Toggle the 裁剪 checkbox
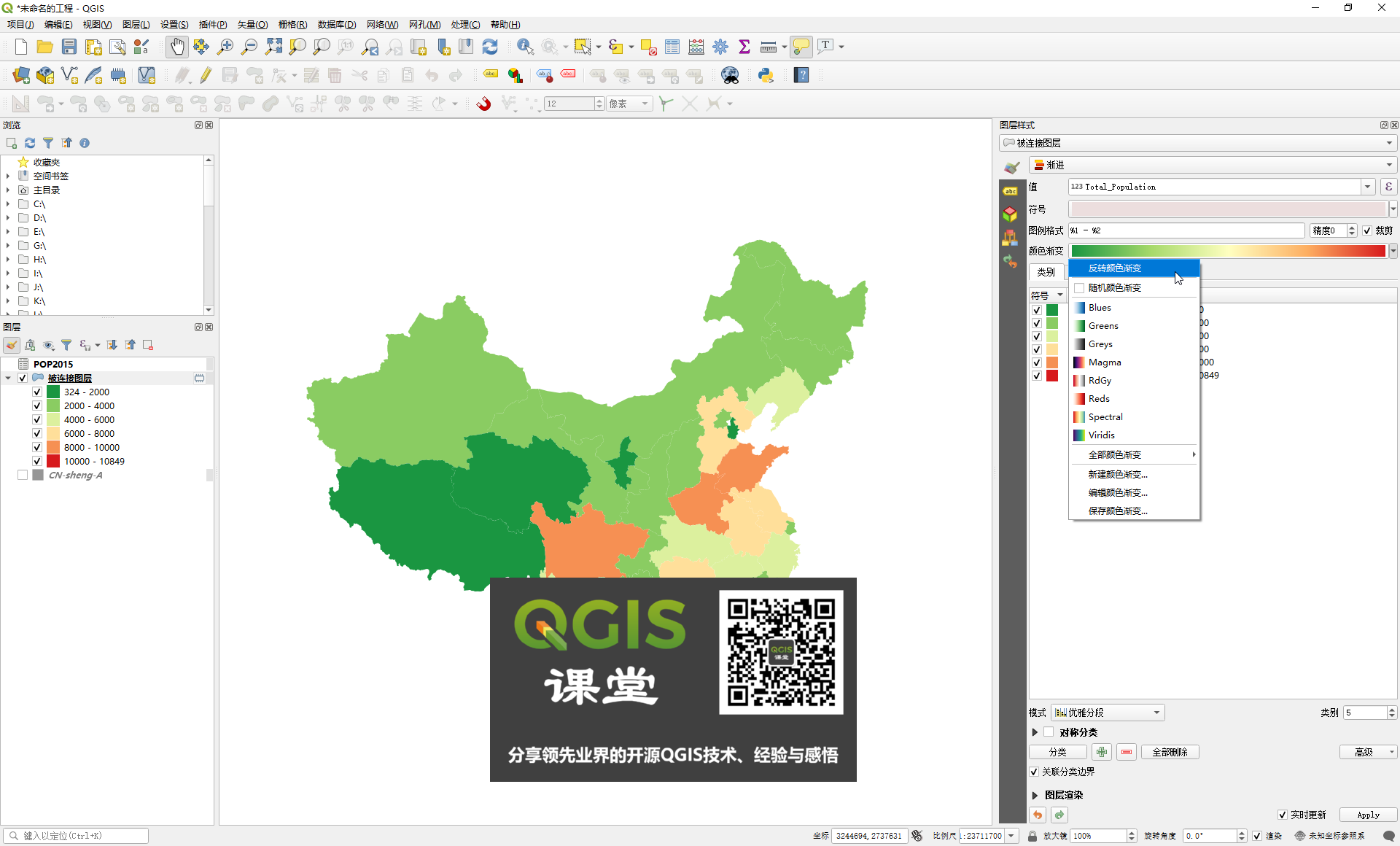Image resolution: width=1400 pixels, height=846 pixels. click(1367, 230)
